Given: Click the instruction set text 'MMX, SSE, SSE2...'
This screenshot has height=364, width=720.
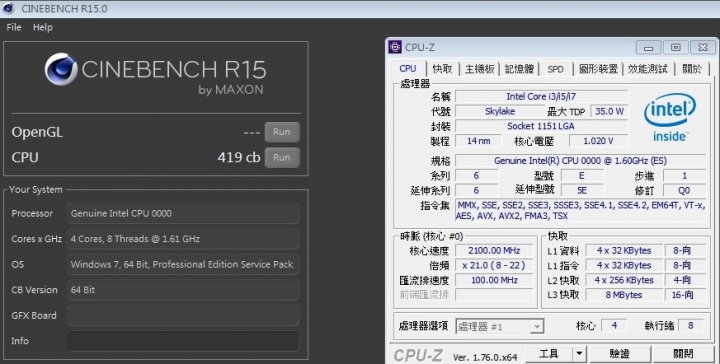Looking at the screenshot, I should (580, 211).
